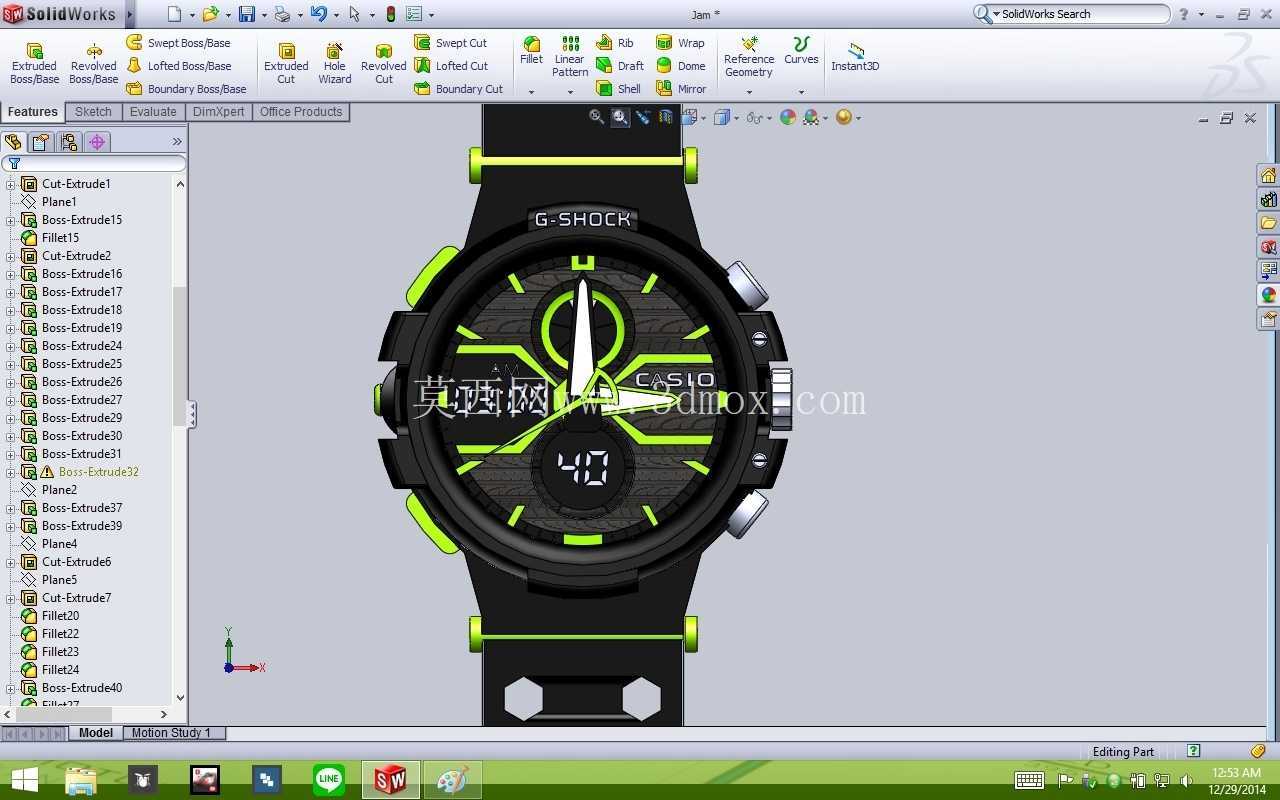Select the Fillet tool

[531, 50]
